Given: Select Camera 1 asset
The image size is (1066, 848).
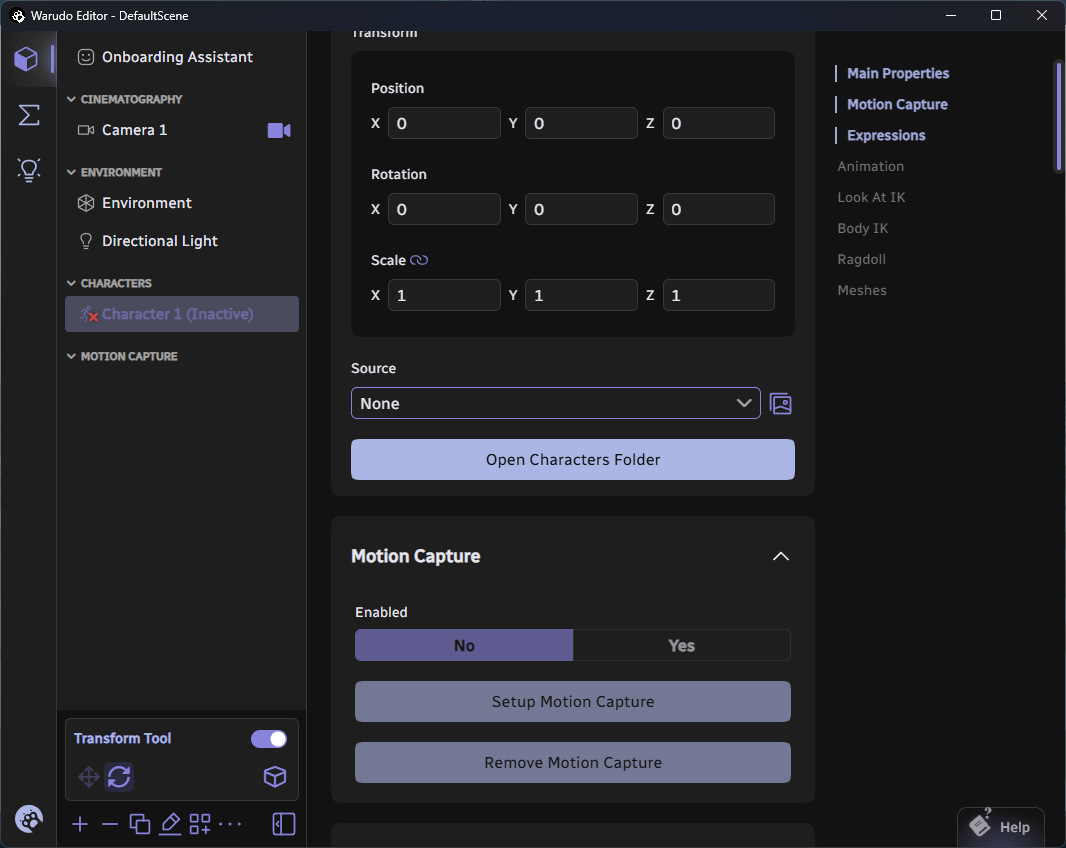Looking at the screenshot, I should (x=182, y=131).
